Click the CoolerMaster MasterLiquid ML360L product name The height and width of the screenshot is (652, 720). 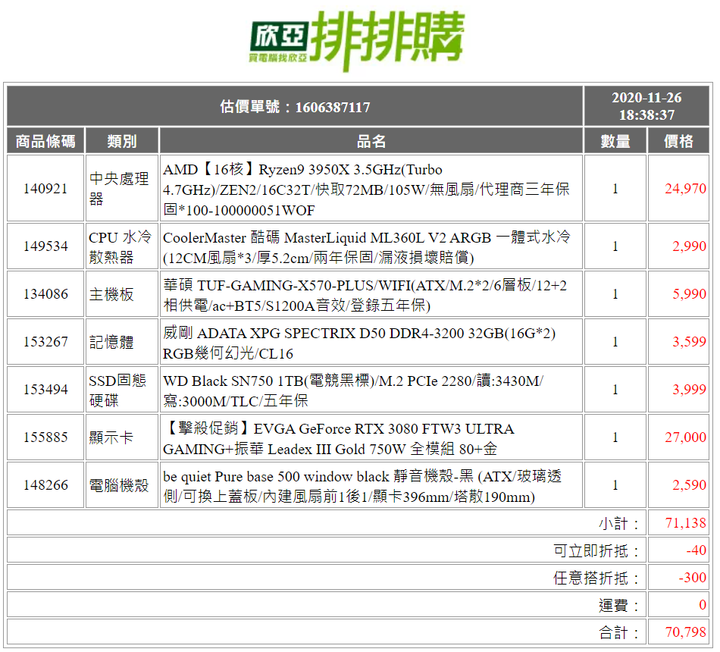[x=366, y=247]
